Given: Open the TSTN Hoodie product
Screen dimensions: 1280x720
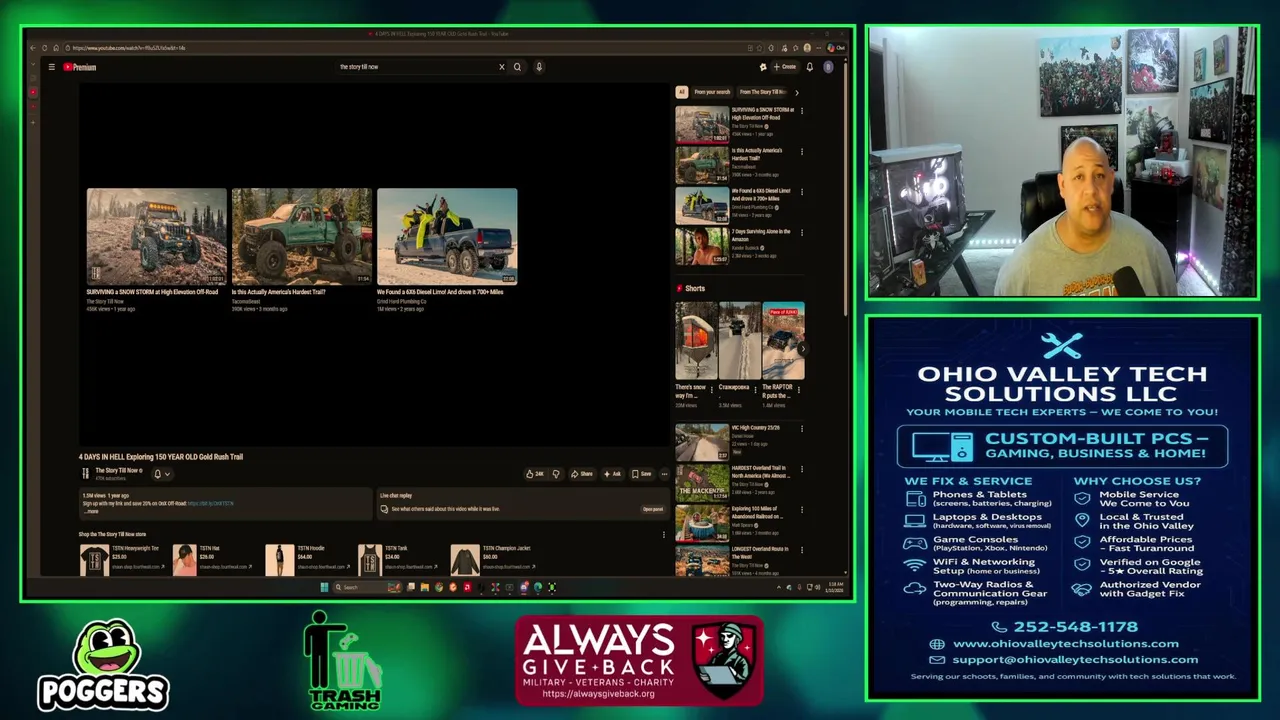Looking at the screenshot, I should click(307, 559).
